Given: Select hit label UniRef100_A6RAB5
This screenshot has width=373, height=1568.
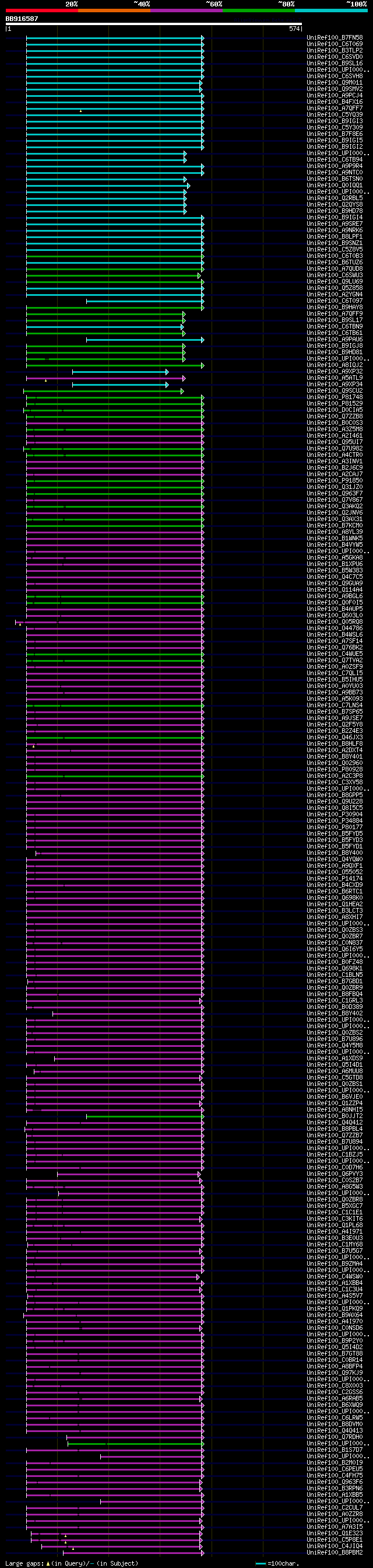Looking at the screenshot, I should [x=335, y=1398].
